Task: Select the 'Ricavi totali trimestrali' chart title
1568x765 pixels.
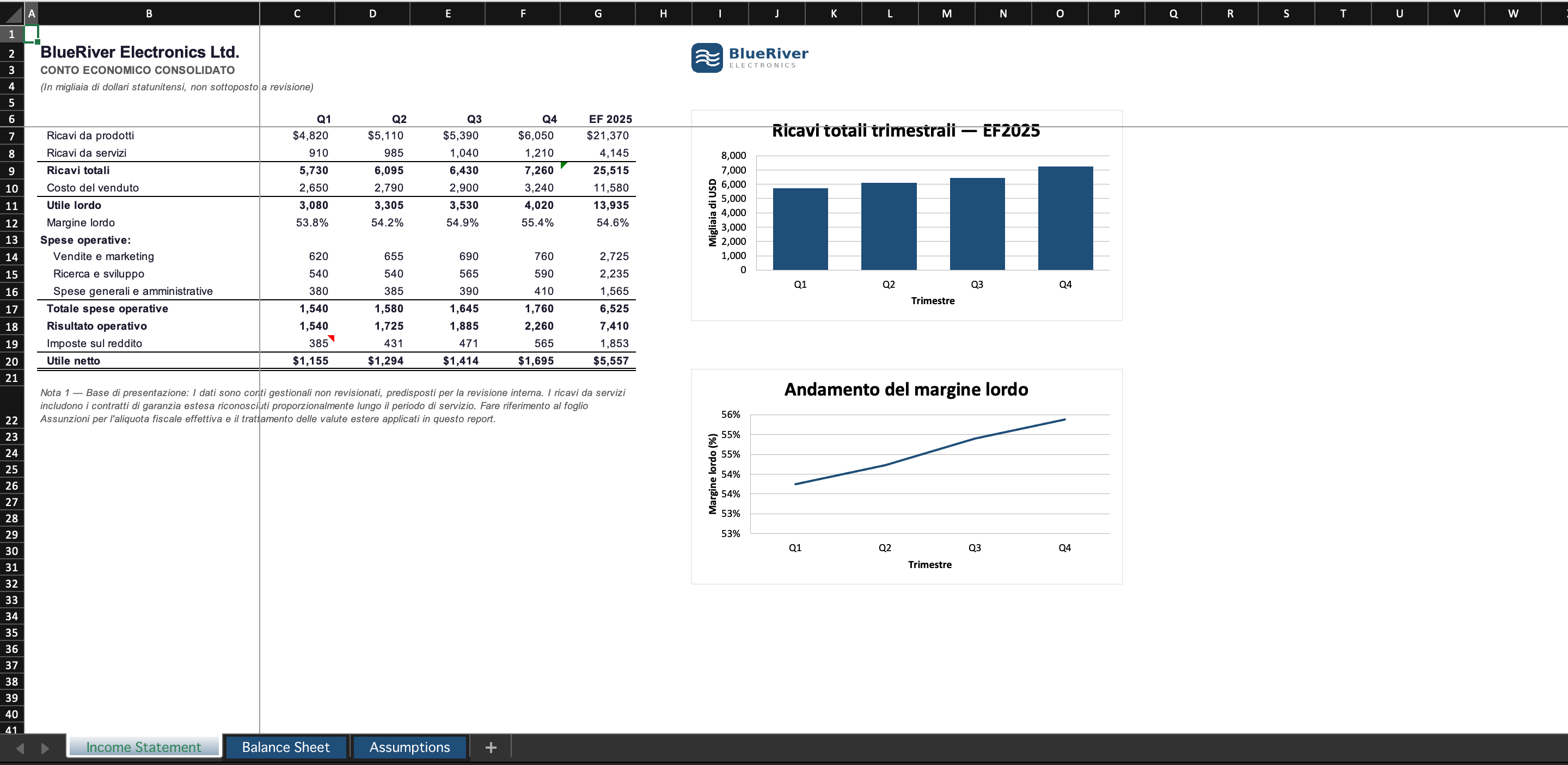Action: (x=906, y=130)
